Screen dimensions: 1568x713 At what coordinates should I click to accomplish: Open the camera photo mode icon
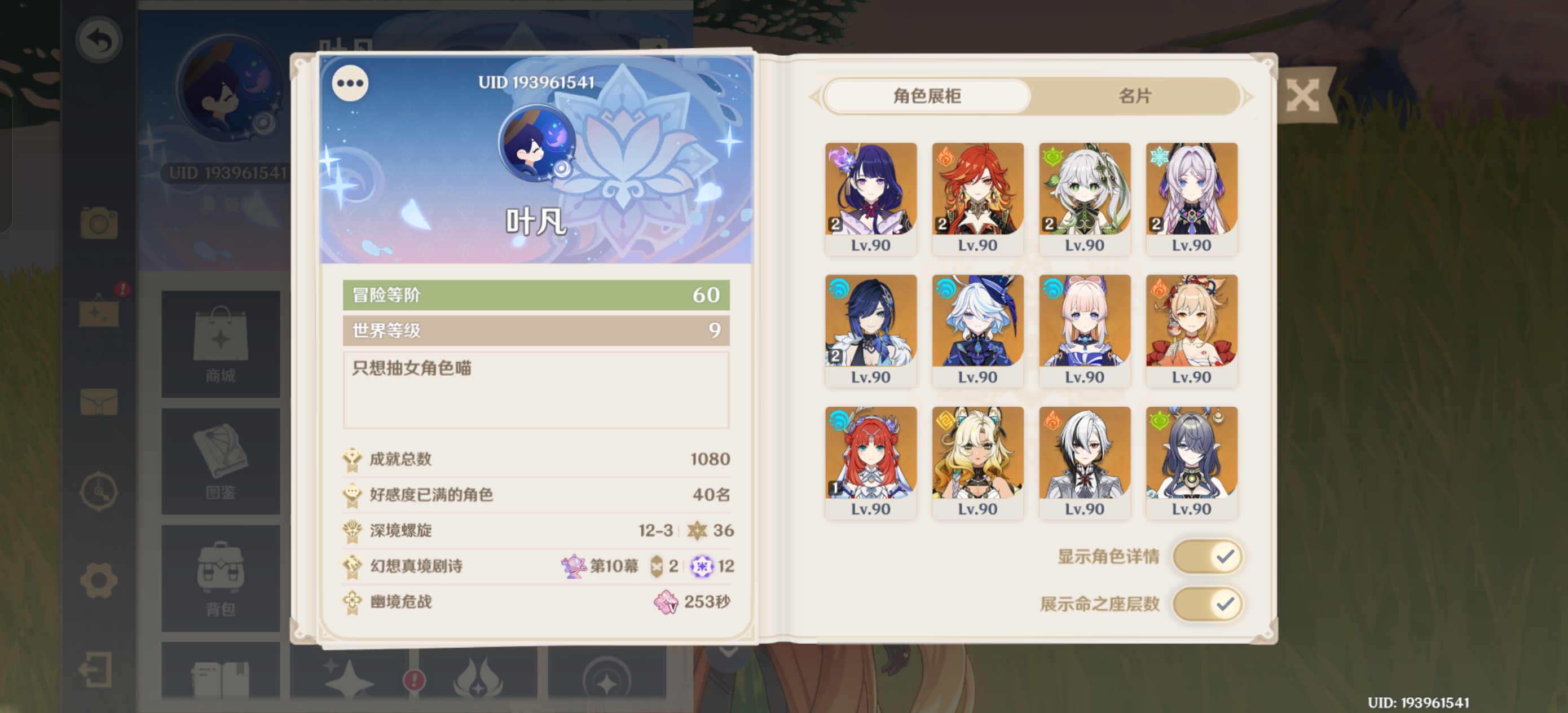(x=99, y=223)
